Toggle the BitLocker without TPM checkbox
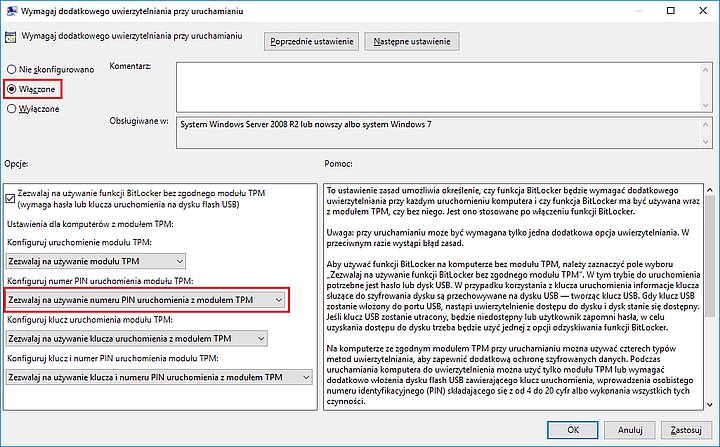This screenshot has width=720, height=447. (11, 191)
